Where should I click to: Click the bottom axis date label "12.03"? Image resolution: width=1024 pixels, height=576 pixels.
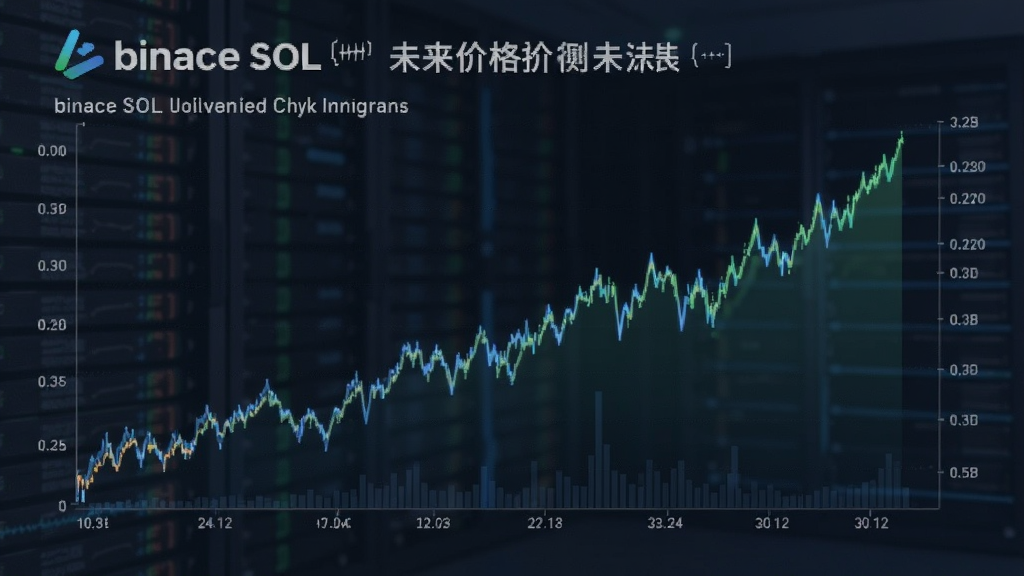[x=433, y=523]
